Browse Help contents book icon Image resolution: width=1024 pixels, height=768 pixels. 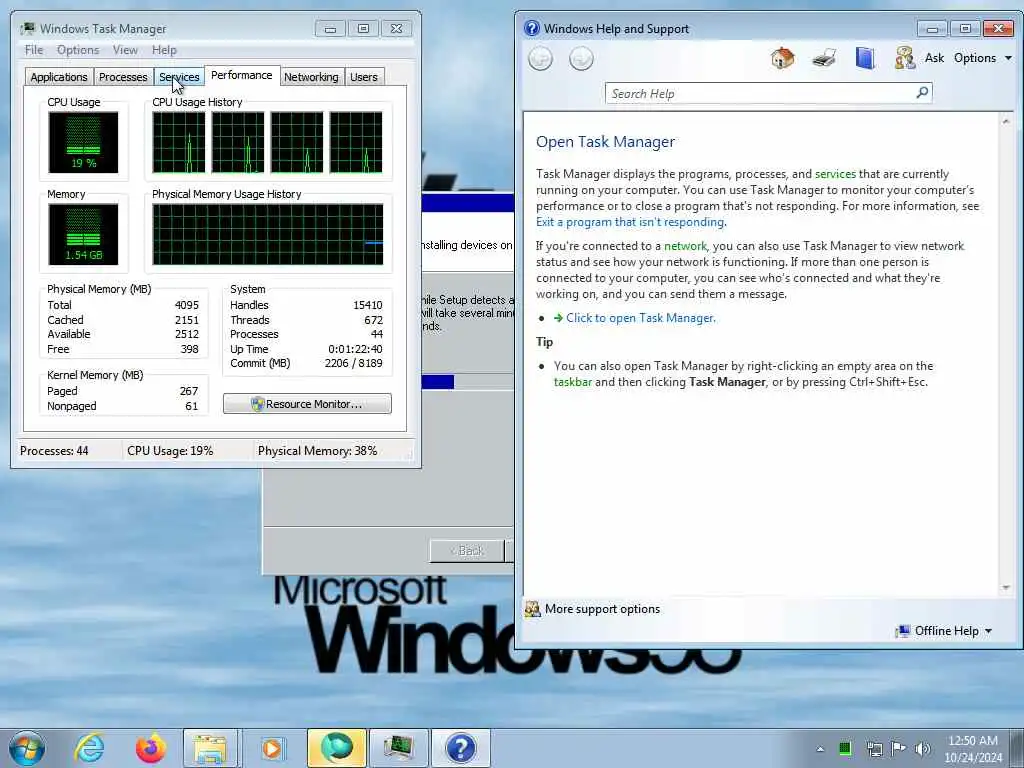coord(865,58)
